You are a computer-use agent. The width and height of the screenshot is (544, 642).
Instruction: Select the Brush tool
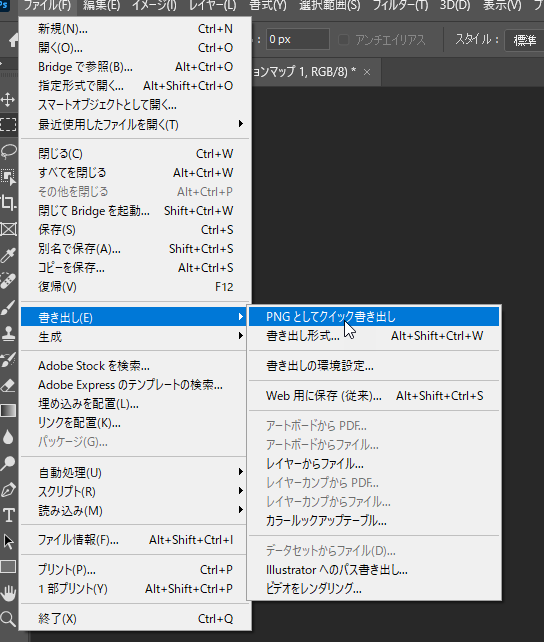pos(8,307)
